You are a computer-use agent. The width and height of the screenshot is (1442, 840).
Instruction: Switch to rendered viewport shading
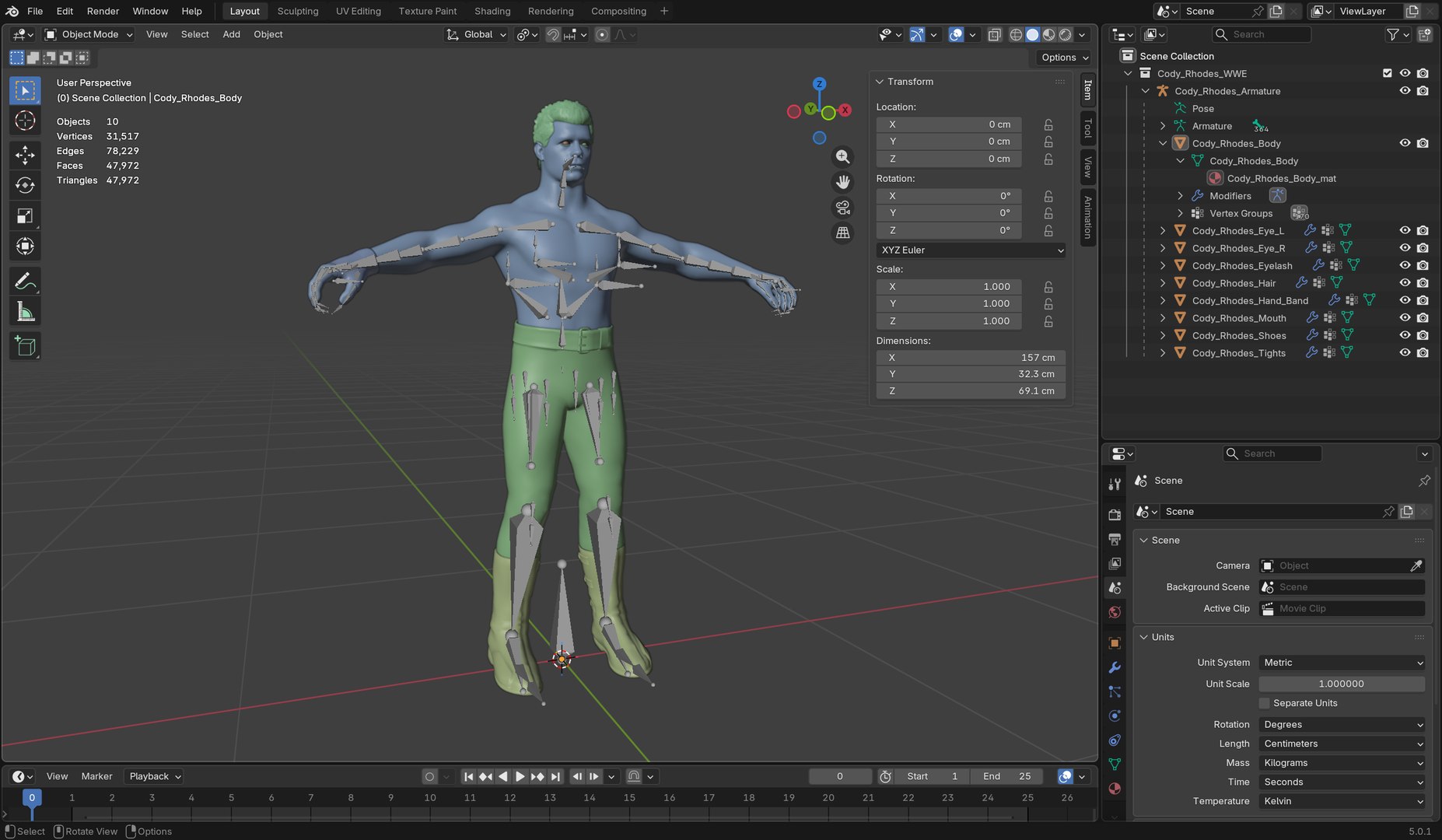[1066, 34]
